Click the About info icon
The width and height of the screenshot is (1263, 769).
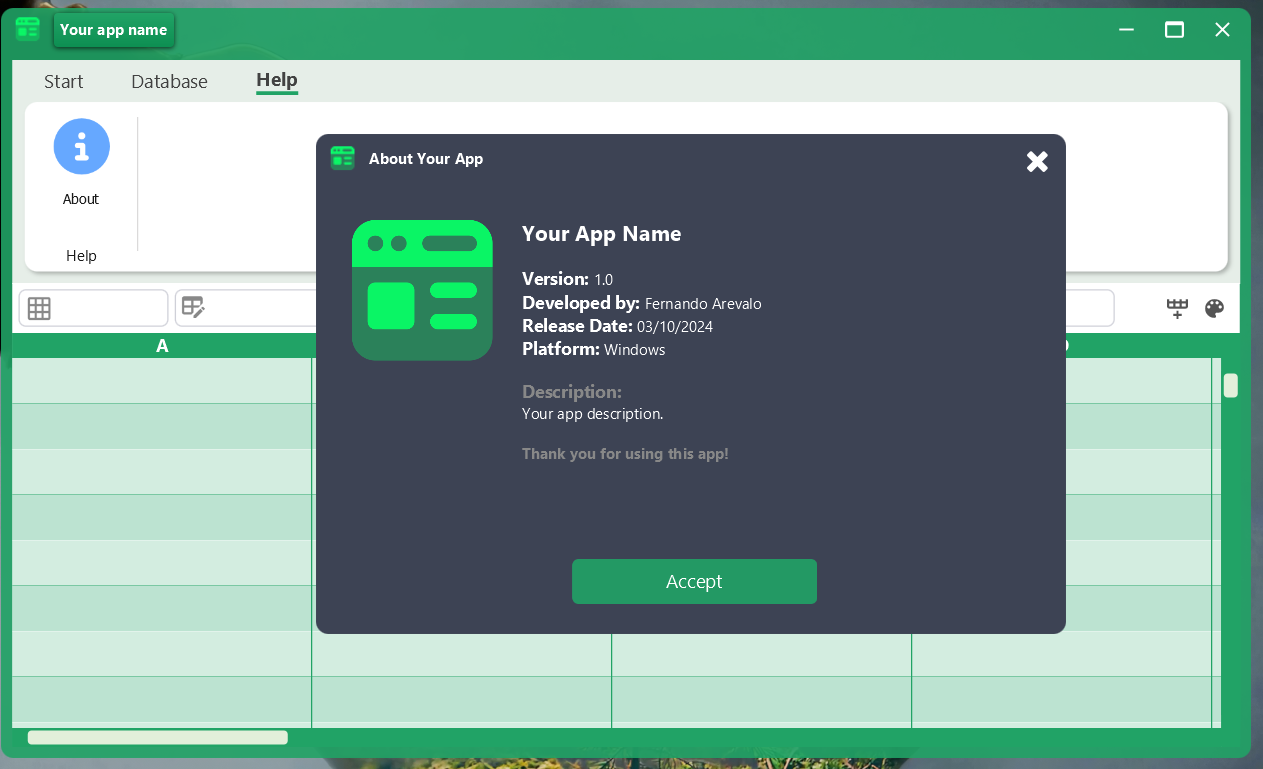pos(81,147)
